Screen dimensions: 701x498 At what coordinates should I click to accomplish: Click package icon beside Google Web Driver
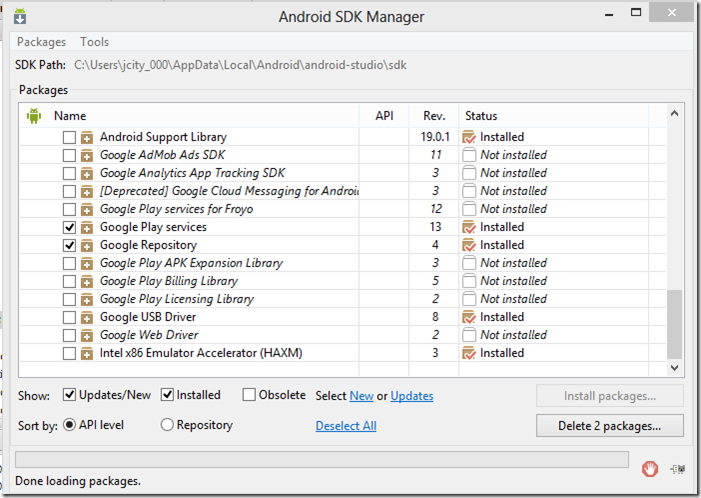pyautogui.click(x=87, y=335)
